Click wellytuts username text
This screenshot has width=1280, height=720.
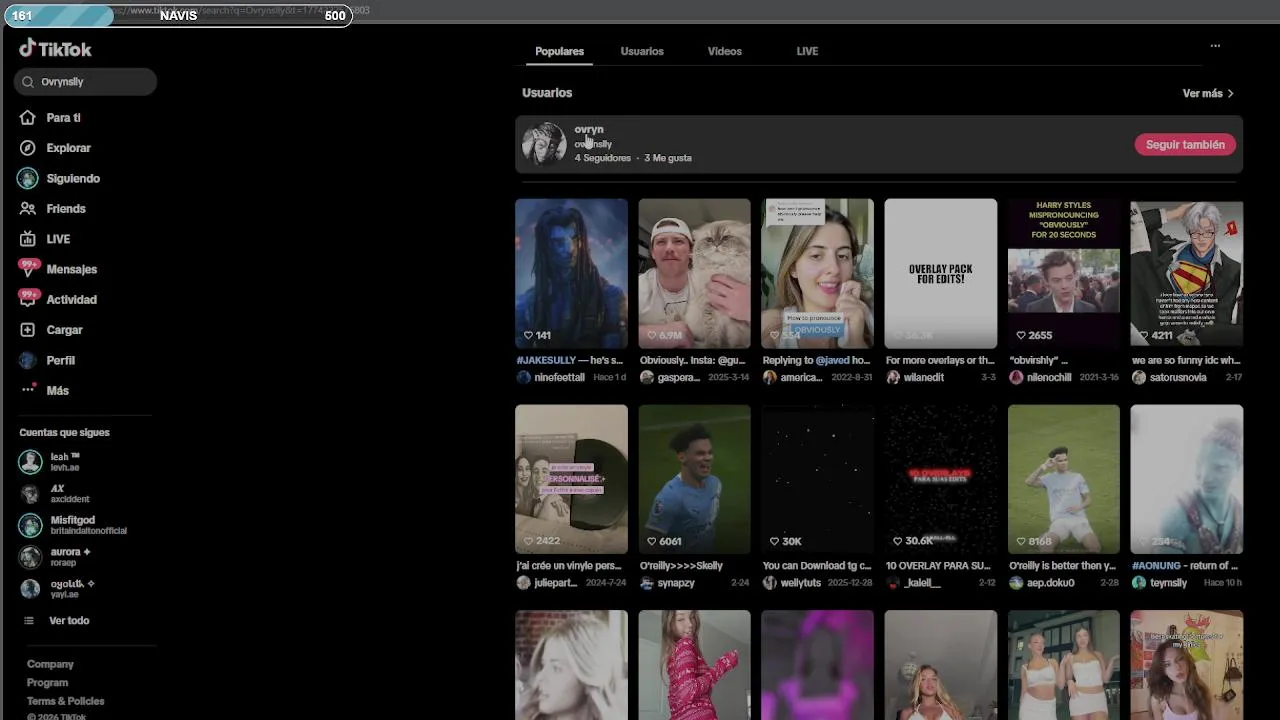coord(800,583)
